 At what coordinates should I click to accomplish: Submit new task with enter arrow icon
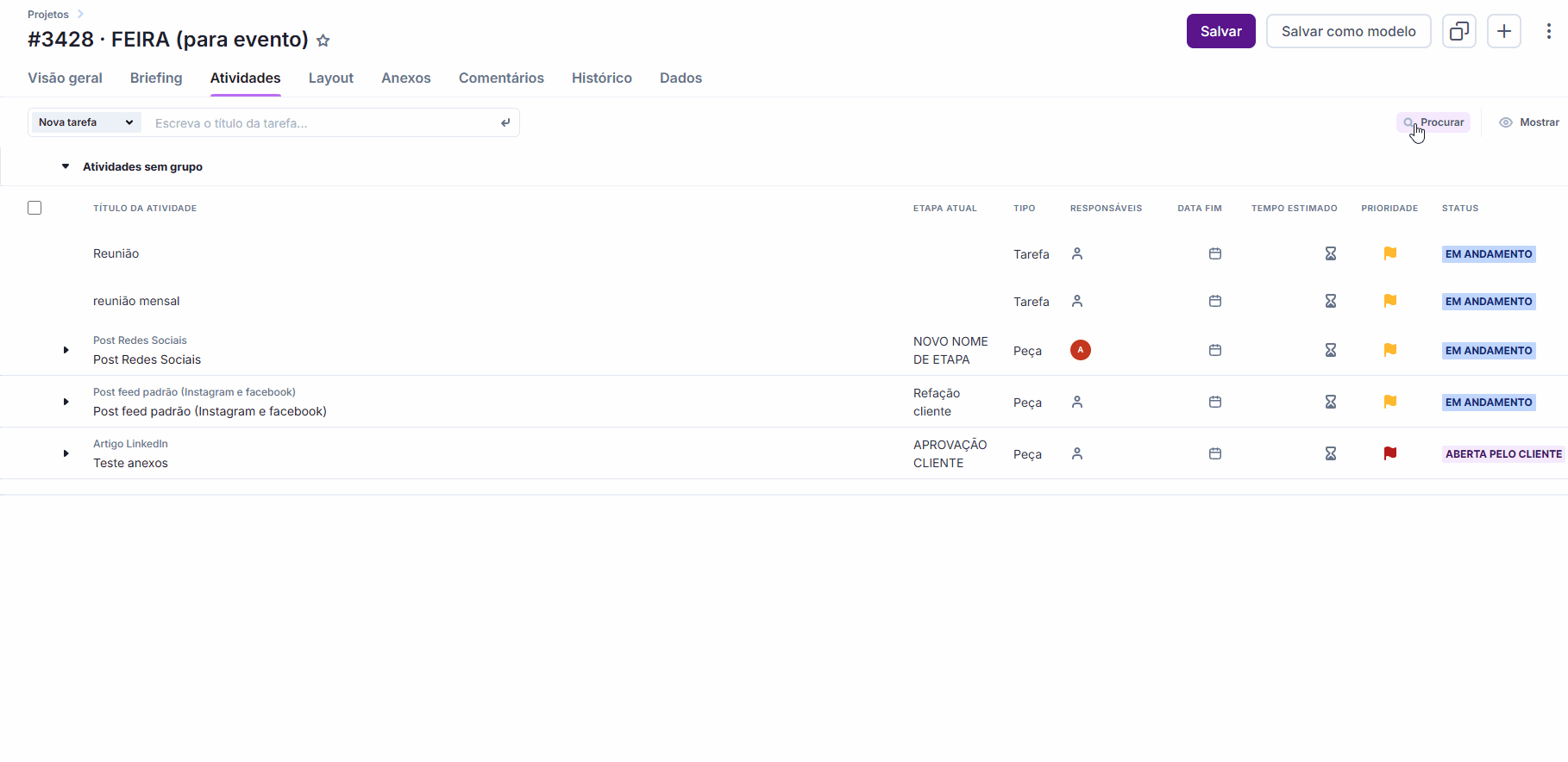505,122
